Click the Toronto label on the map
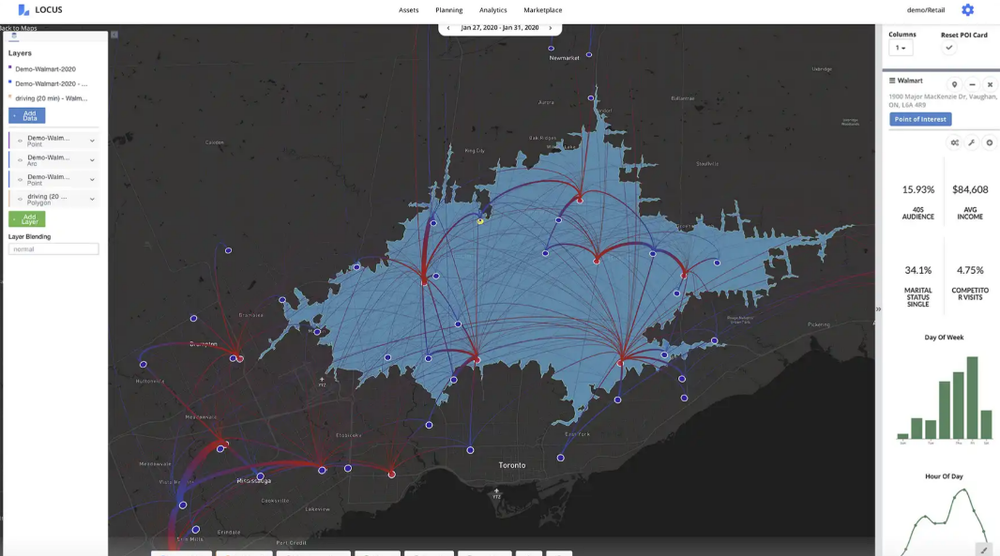Viewport: 1000px width, 556px height. (512, 465)
